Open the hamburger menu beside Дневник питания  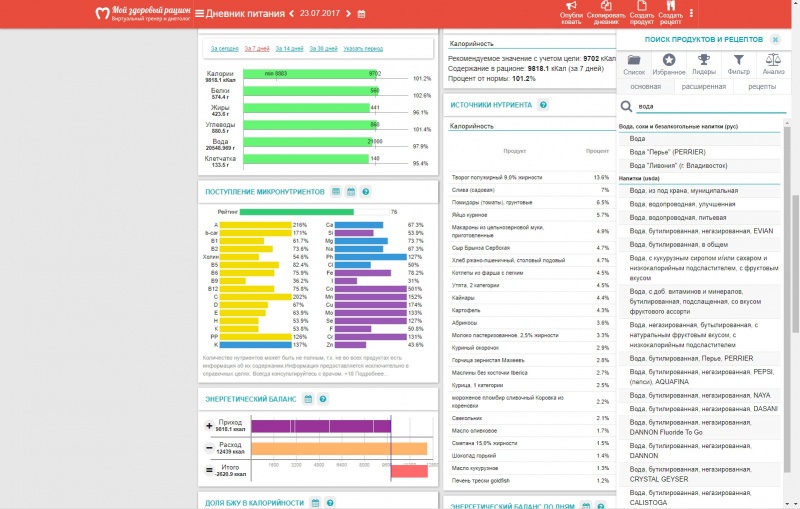199,13
